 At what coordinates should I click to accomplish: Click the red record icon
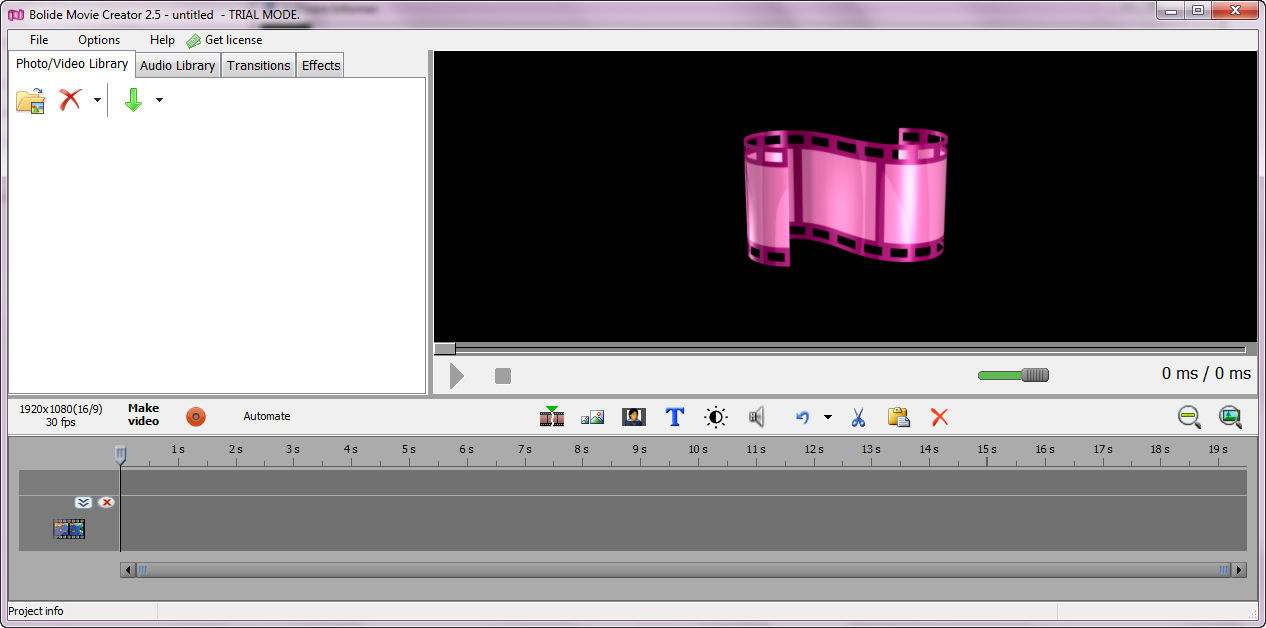(x=196, y=416)
